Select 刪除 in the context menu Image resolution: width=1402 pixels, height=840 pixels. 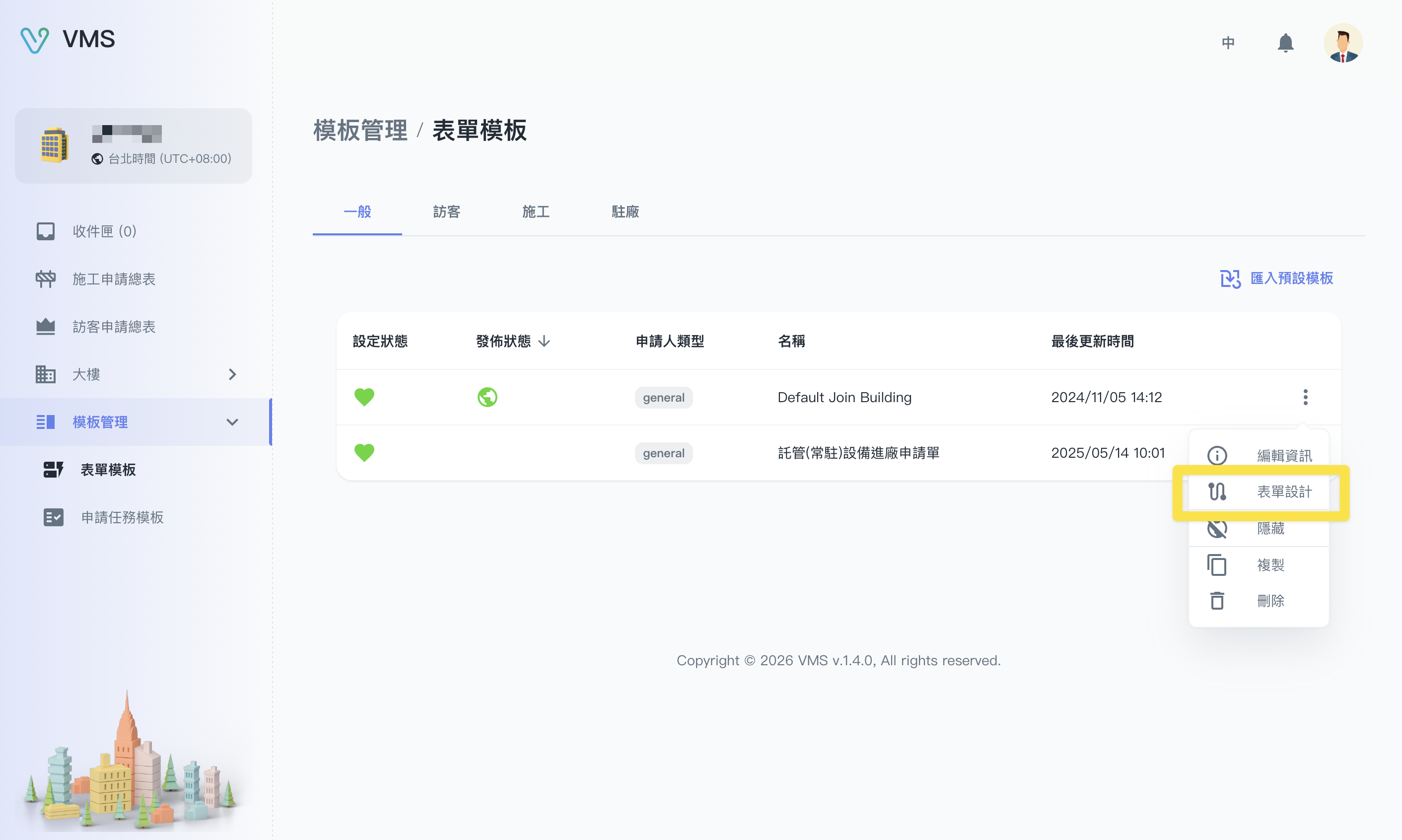click(1269, 601)
